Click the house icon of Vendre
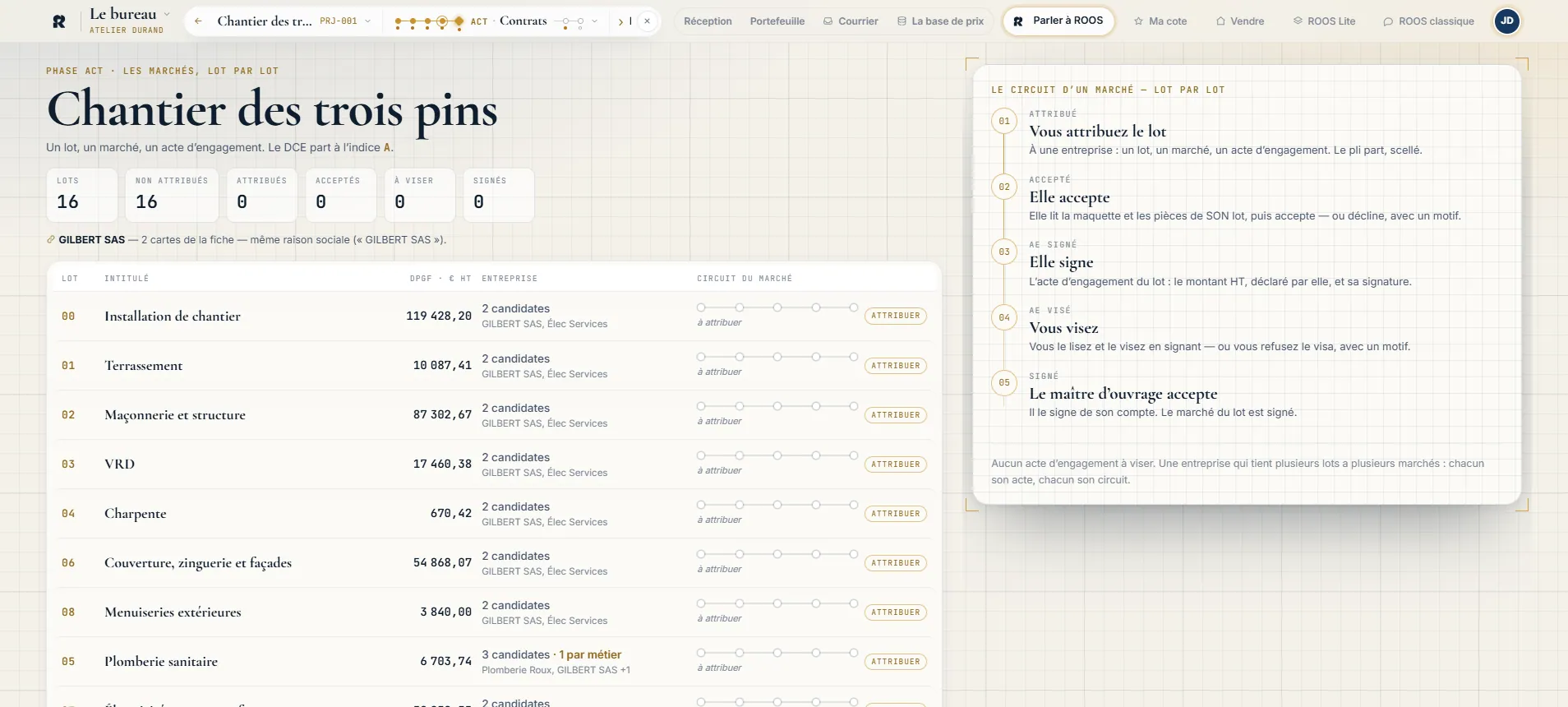This screenshot has height=707, width=1568. pos(1220,21)
